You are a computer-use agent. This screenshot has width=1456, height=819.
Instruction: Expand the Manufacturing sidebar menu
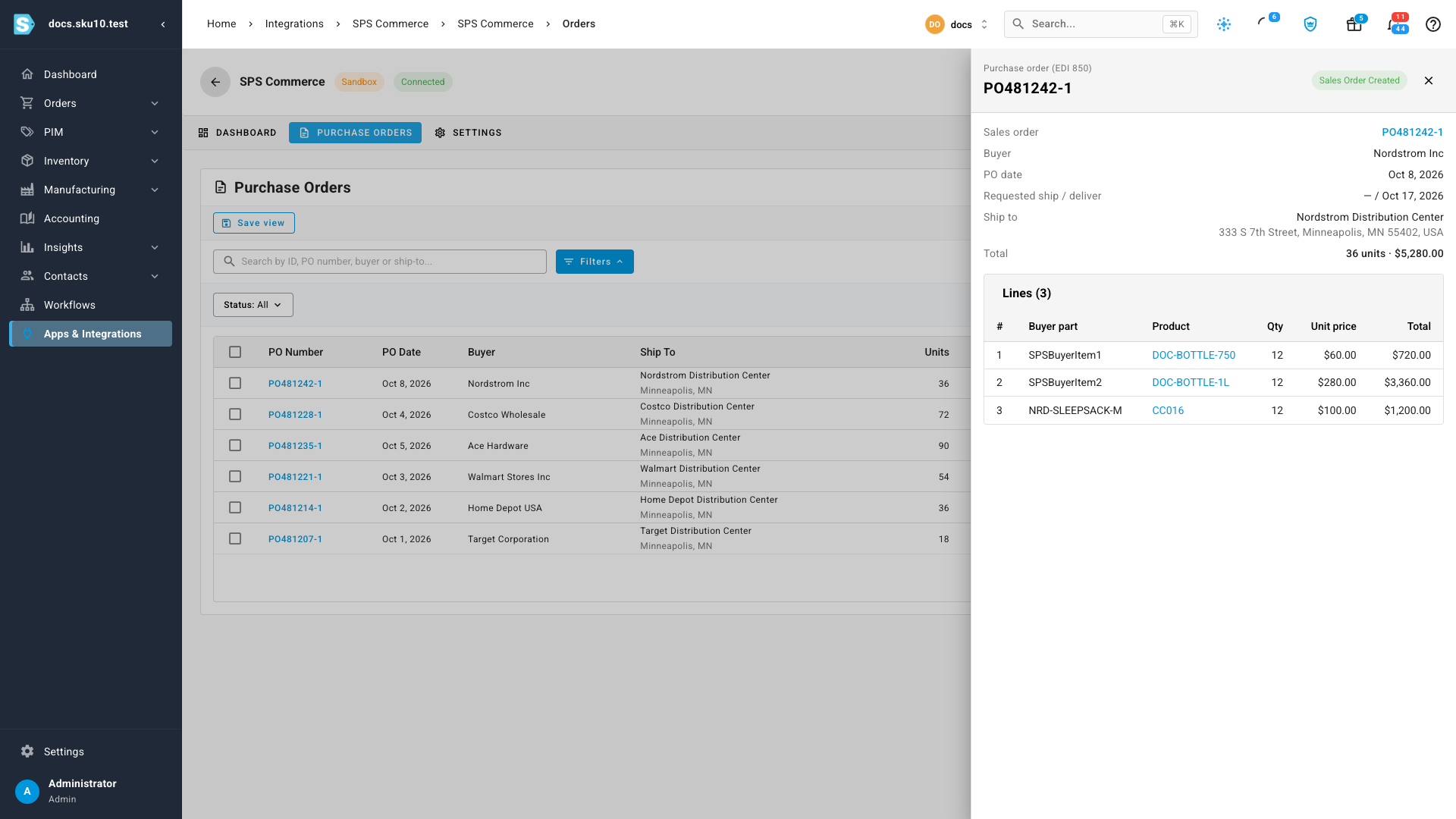(91, 190)
